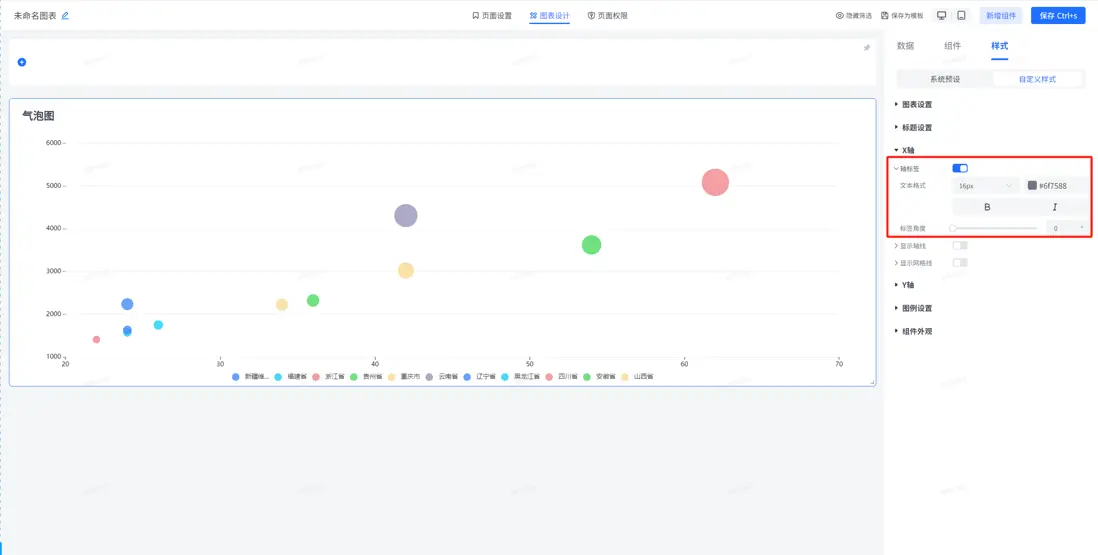Choose the 系统预设 style option

point(945,79)
